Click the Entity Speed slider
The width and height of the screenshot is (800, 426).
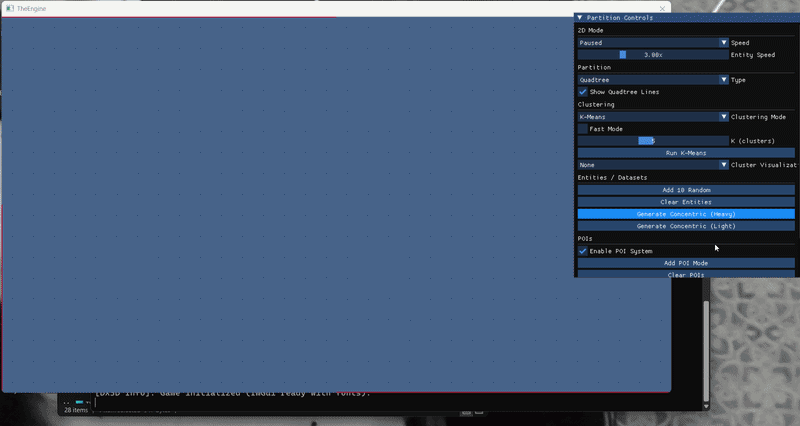point(652,55)
